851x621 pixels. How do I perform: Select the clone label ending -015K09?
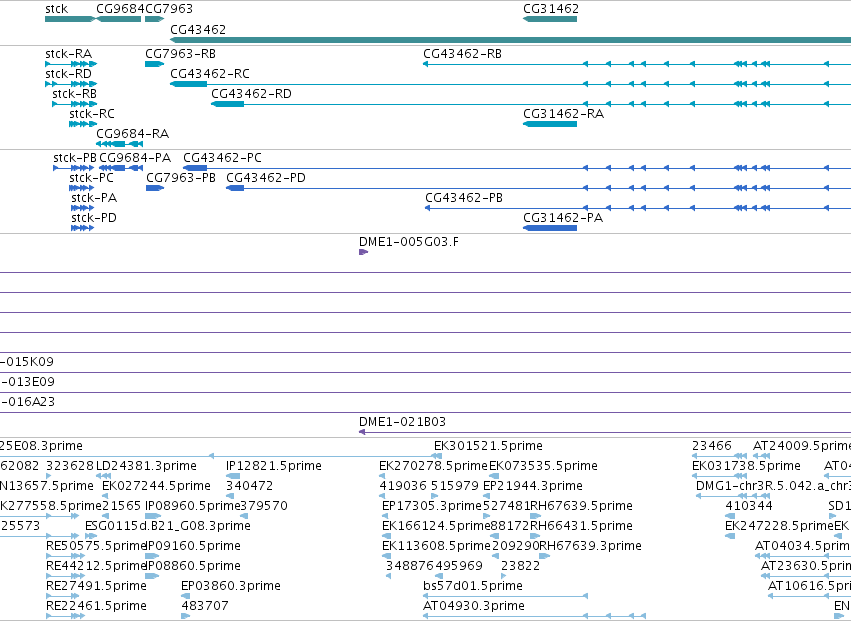pos(27,362)
